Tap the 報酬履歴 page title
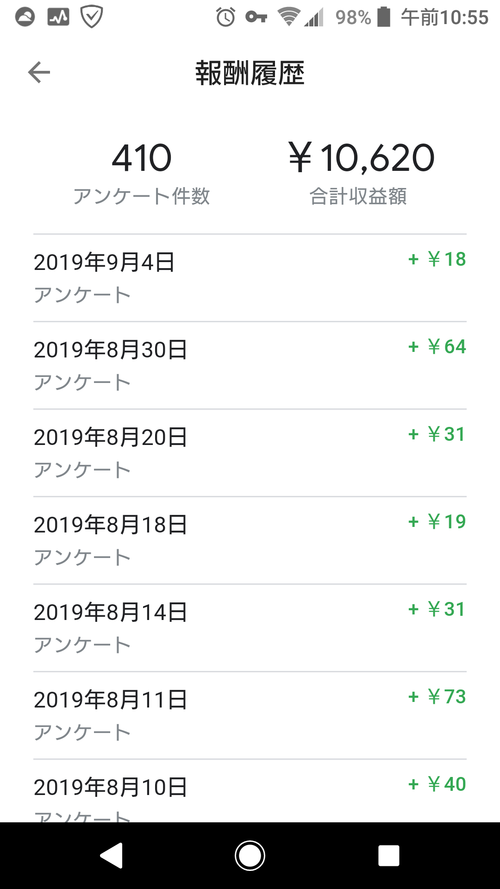This screenshot has width=500, height=889. (x=250, y=73)
